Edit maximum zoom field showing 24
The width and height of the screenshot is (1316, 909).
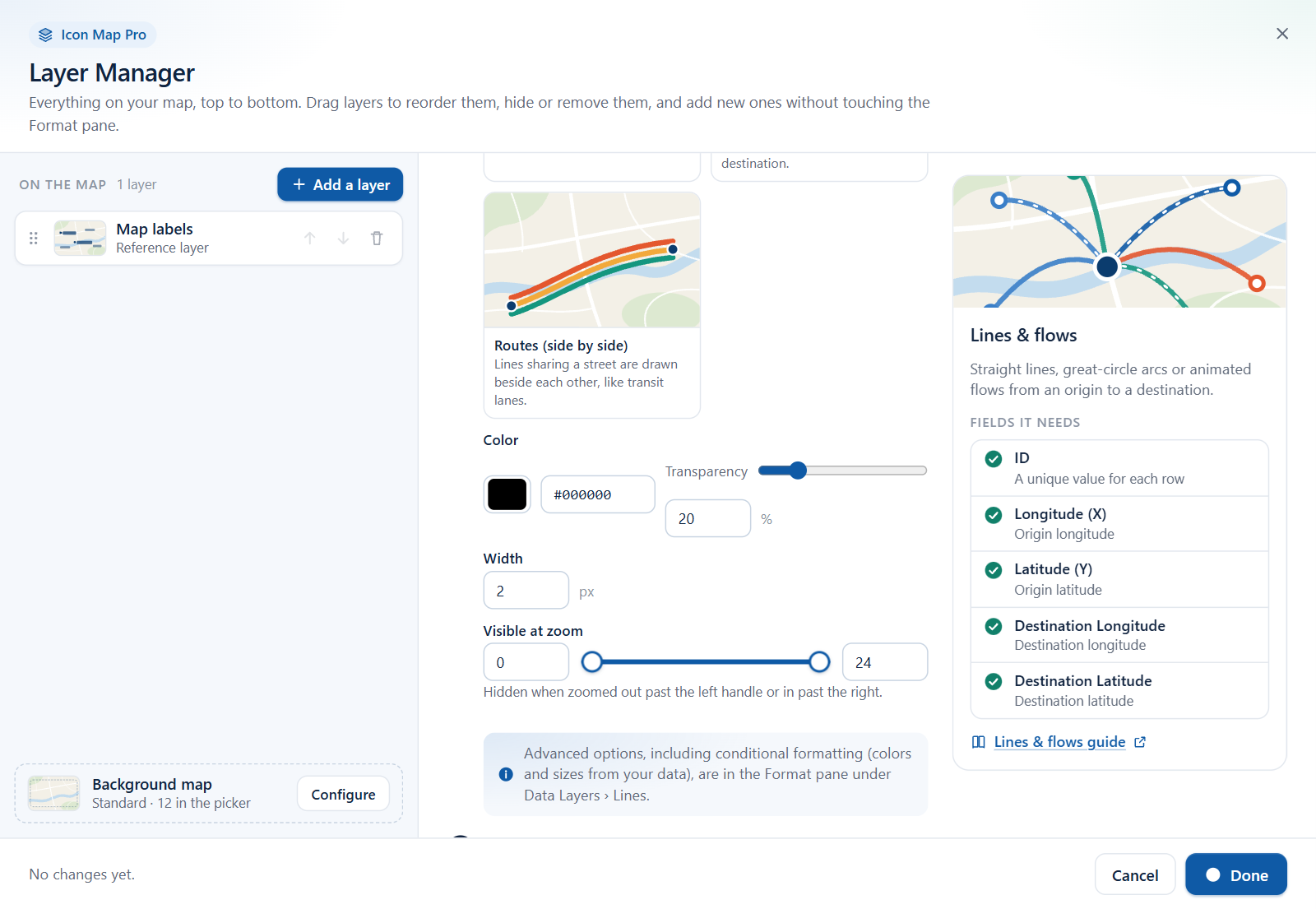(x=885, y=662)
